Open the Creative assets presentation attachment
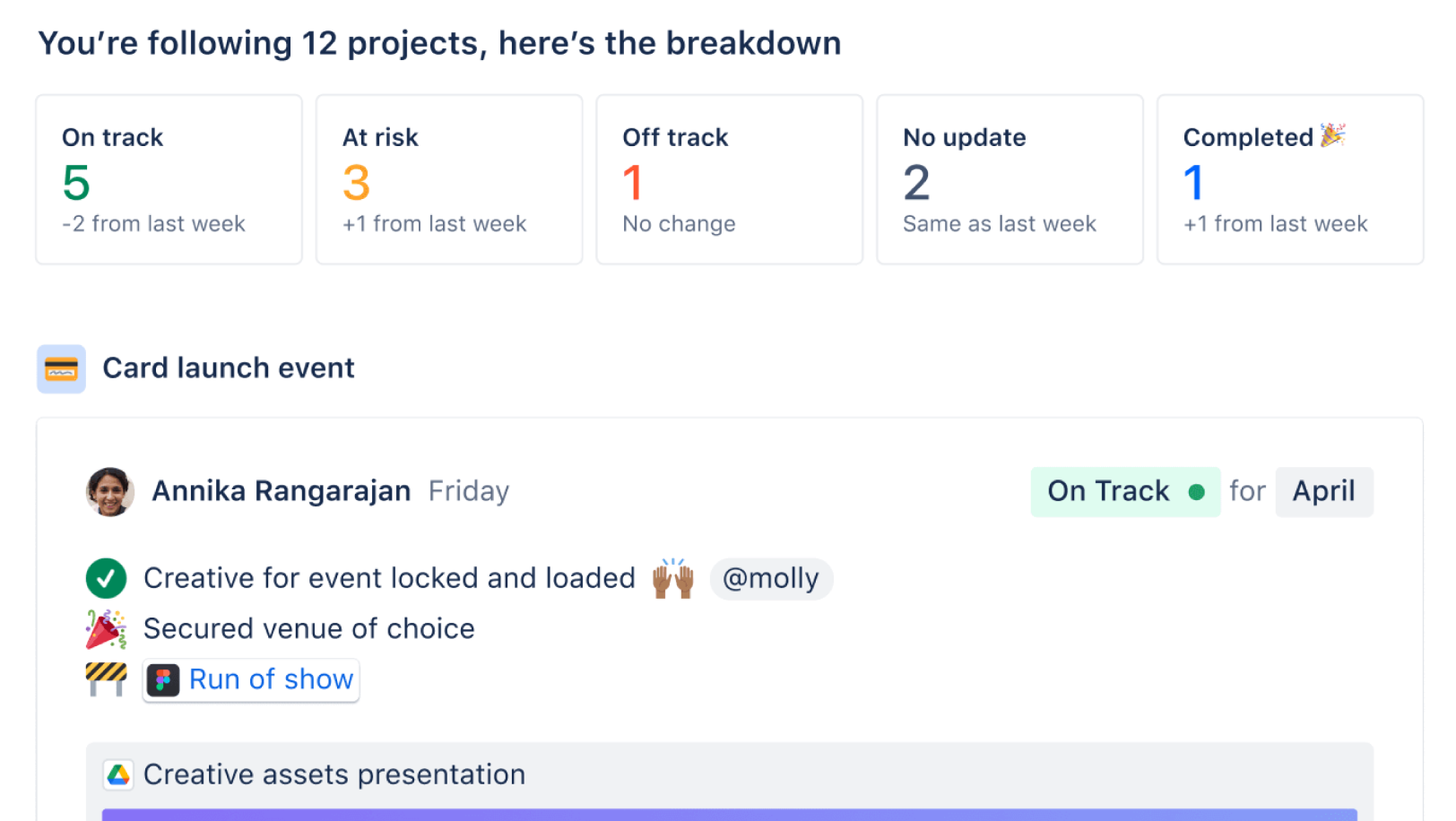Viewport: 1456px width, 821px height. click(x=334, y=774)
